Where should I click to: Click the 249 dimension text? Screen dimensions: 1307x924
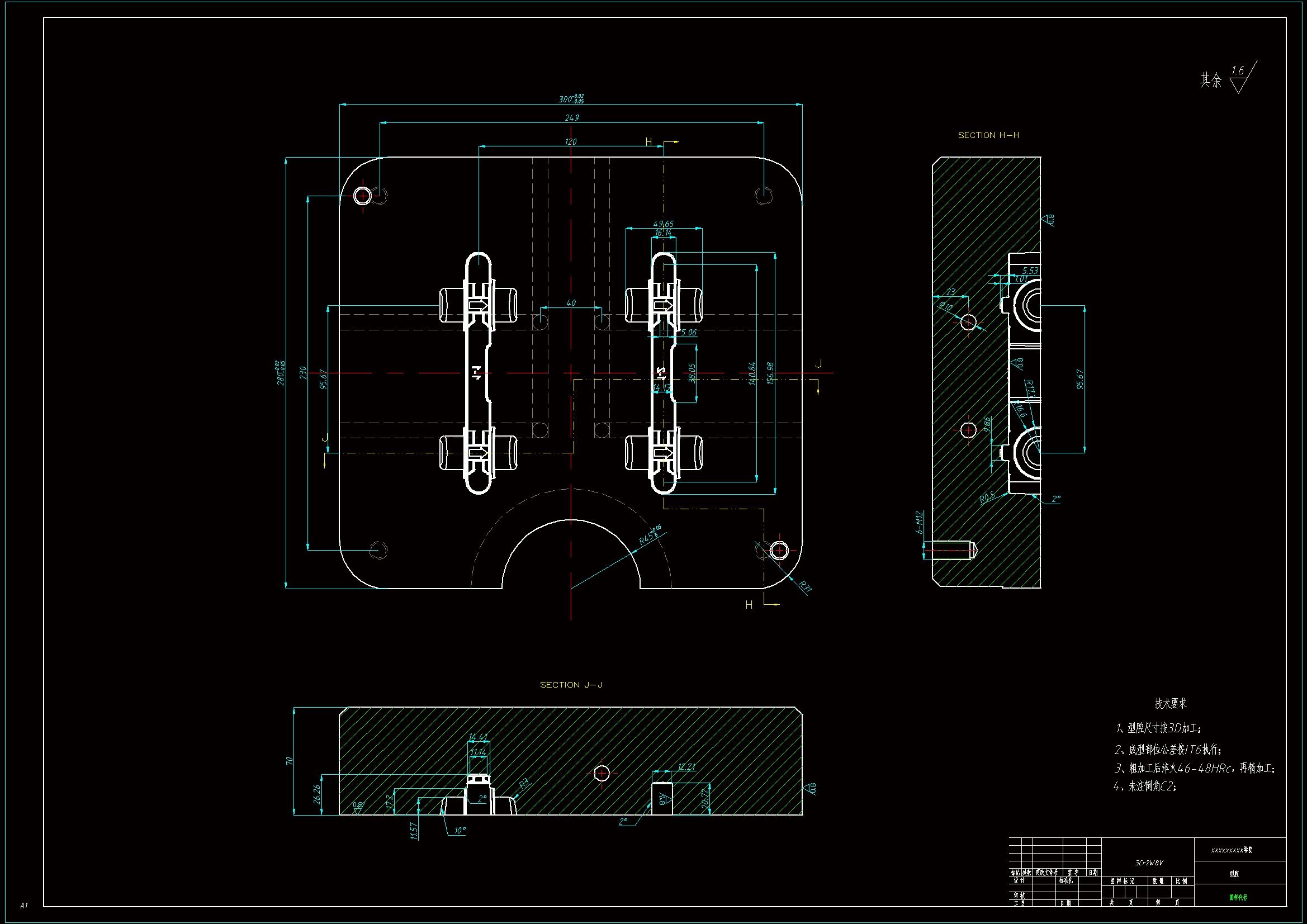pyautogui.click(x=571, y=117)
